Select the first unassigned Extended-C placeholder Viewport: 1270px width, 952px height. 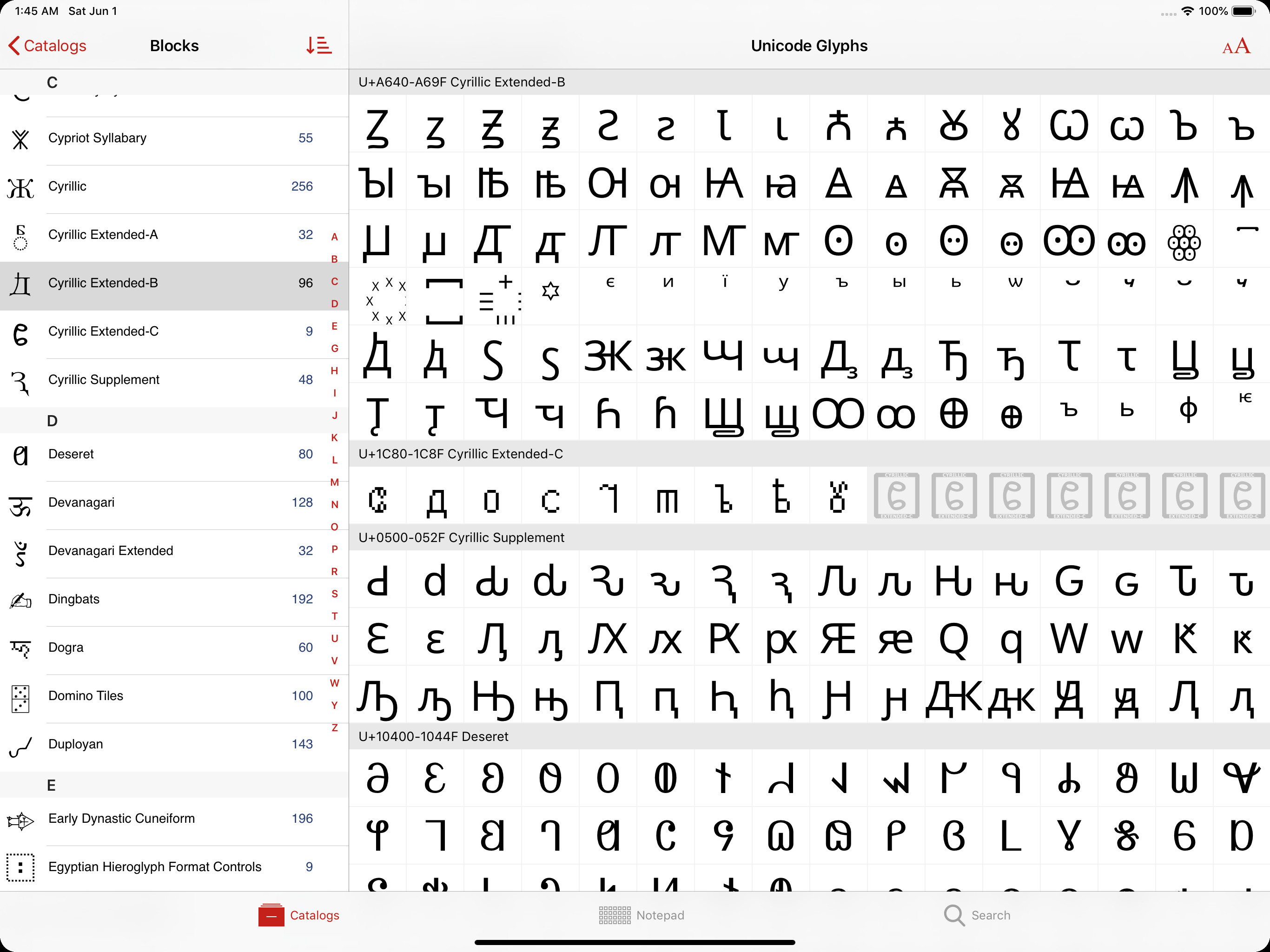[x=896, y=496]
